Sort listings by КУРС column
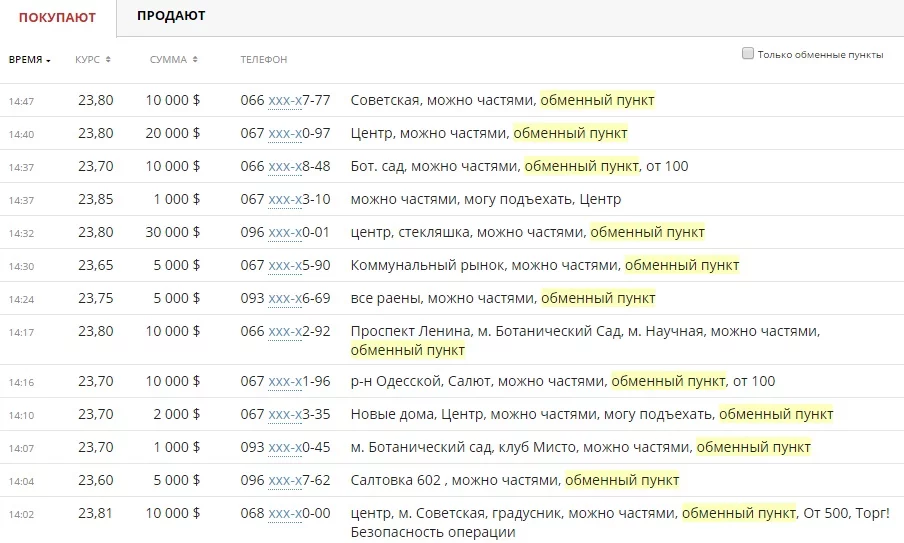 coord(93,60)
